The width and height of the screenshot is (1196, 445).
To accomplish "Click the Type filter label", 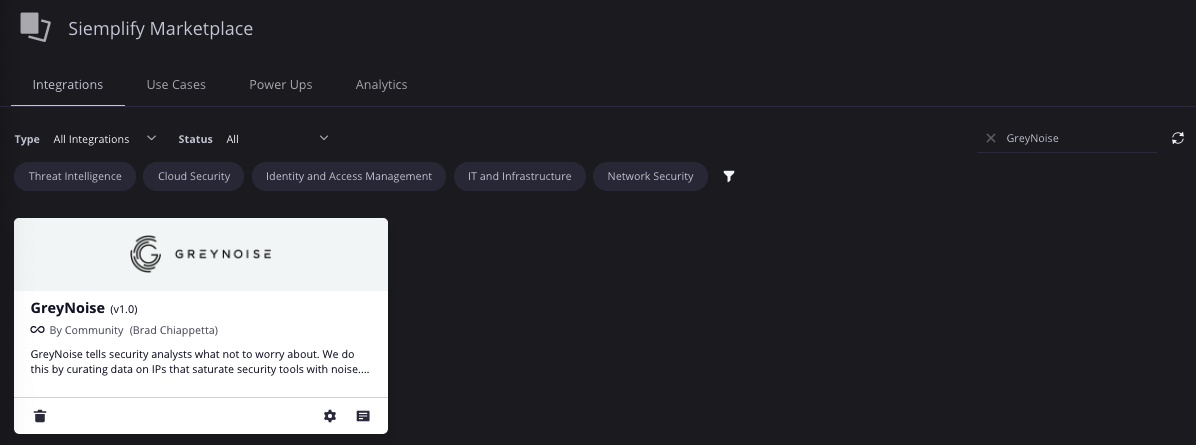I will 27,139.
